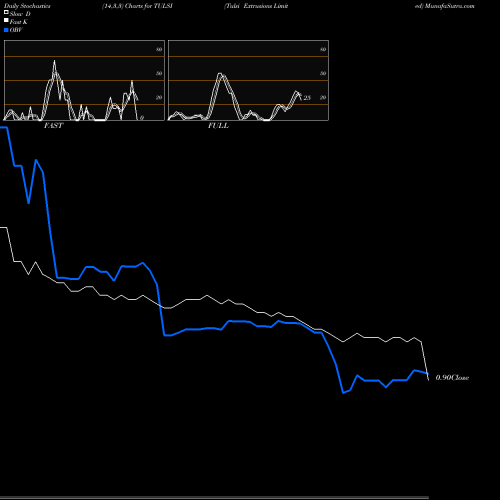Click the '20' axis label in FAST chart

(159, 97)
